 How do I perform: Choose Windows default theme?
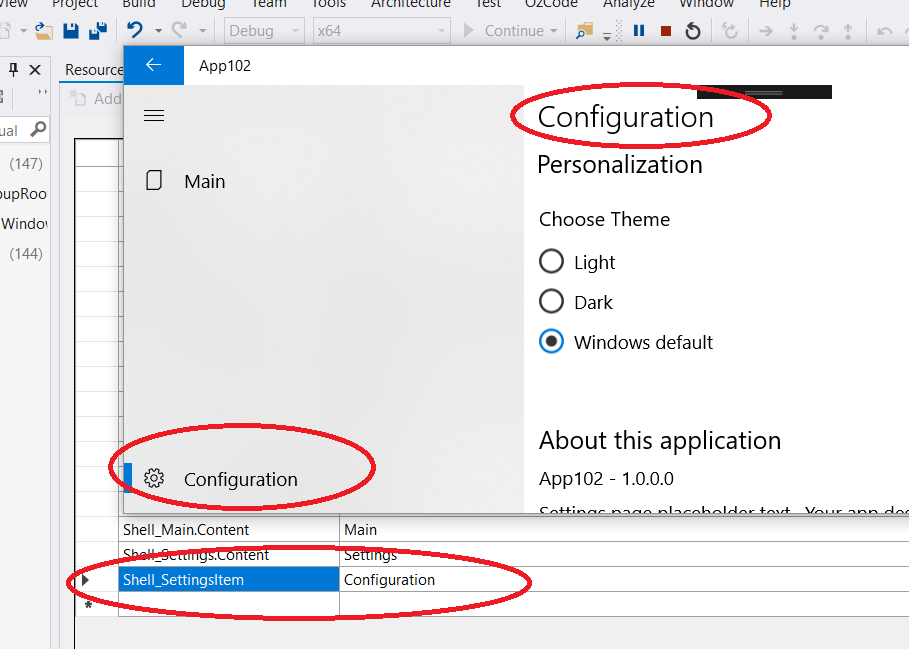point(551,341)
